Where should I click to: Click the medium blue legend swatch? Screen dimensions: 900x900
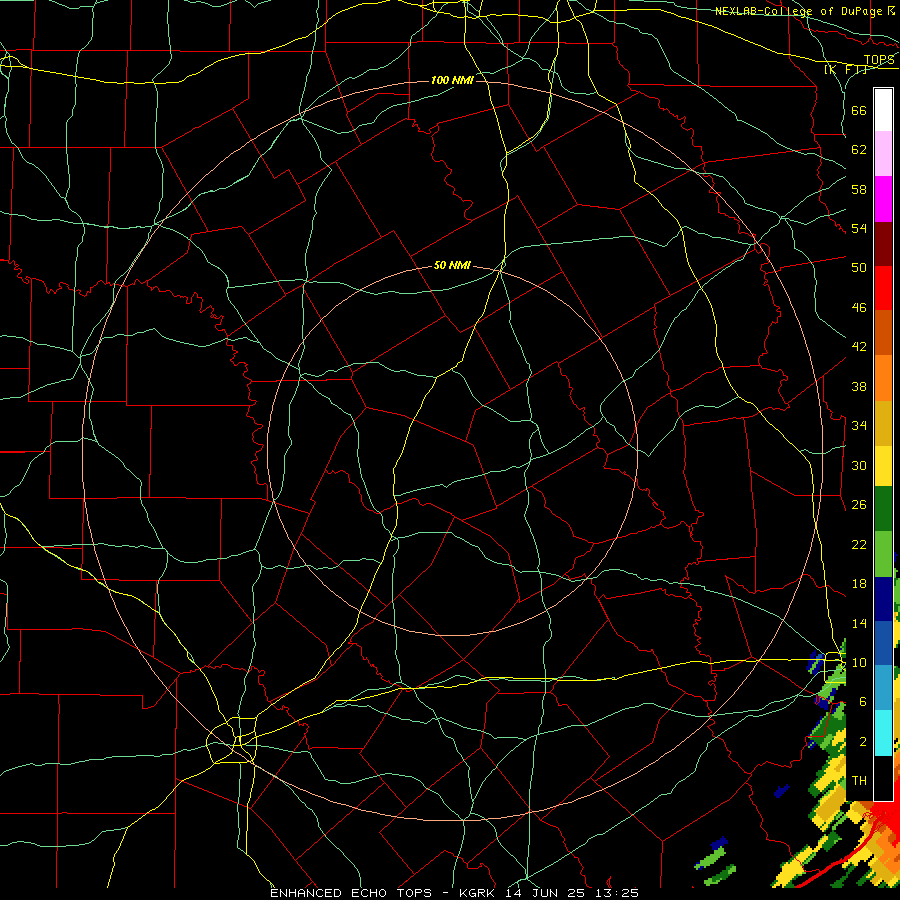coord(883,643)
